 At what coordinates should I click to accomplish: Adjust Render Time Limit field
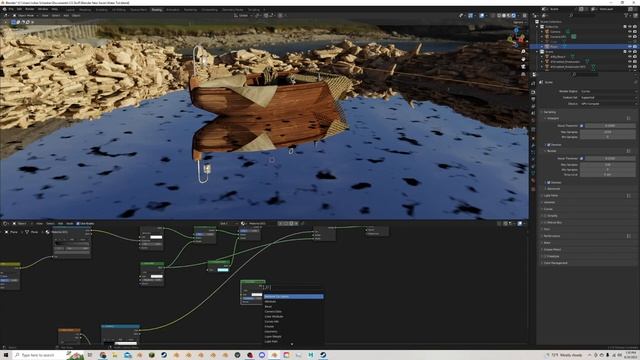[607, 175]
